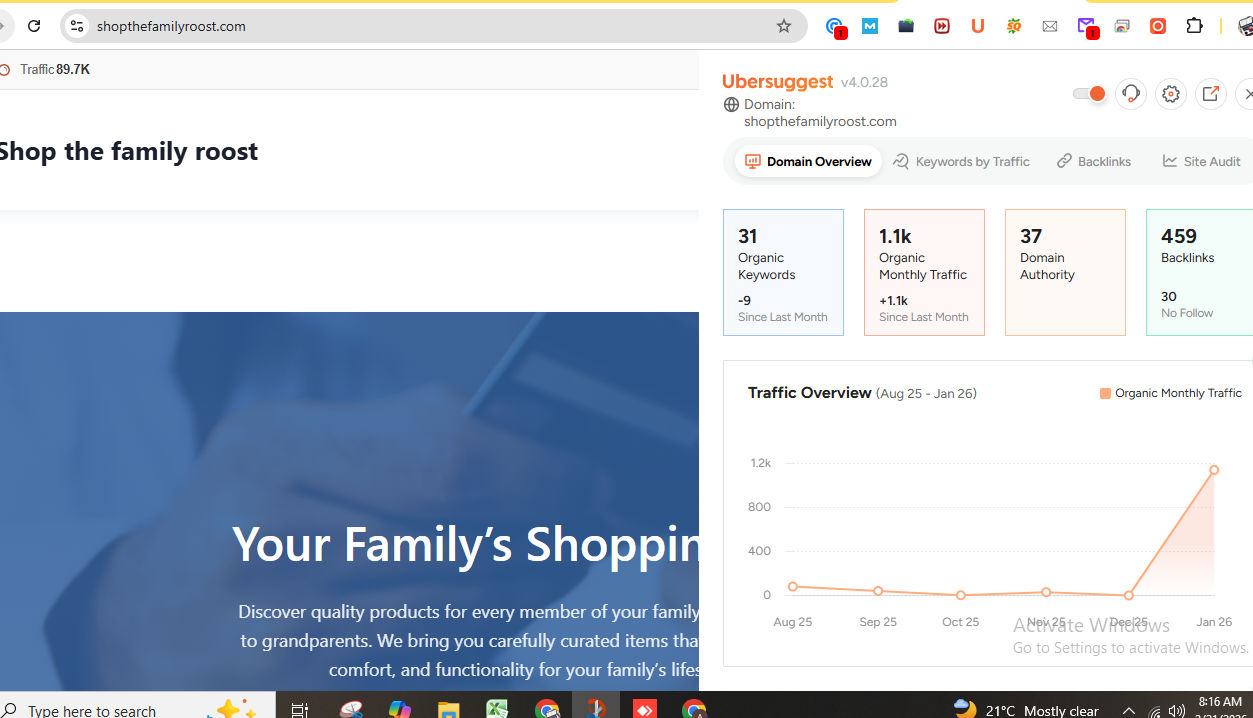Open the purple mail extension with badge
This screenshot has width=1253, height=718.
tap(1087, 27)
